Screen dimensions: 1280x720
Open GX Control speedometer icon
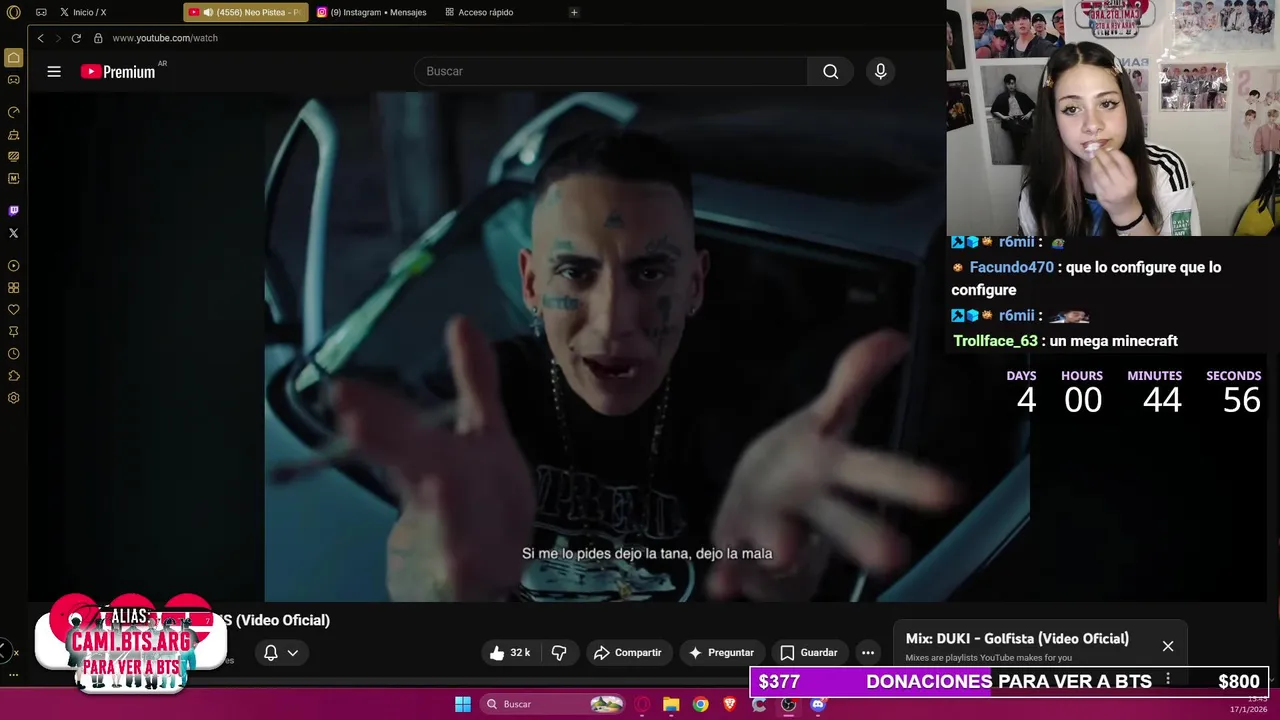point(13,112)
